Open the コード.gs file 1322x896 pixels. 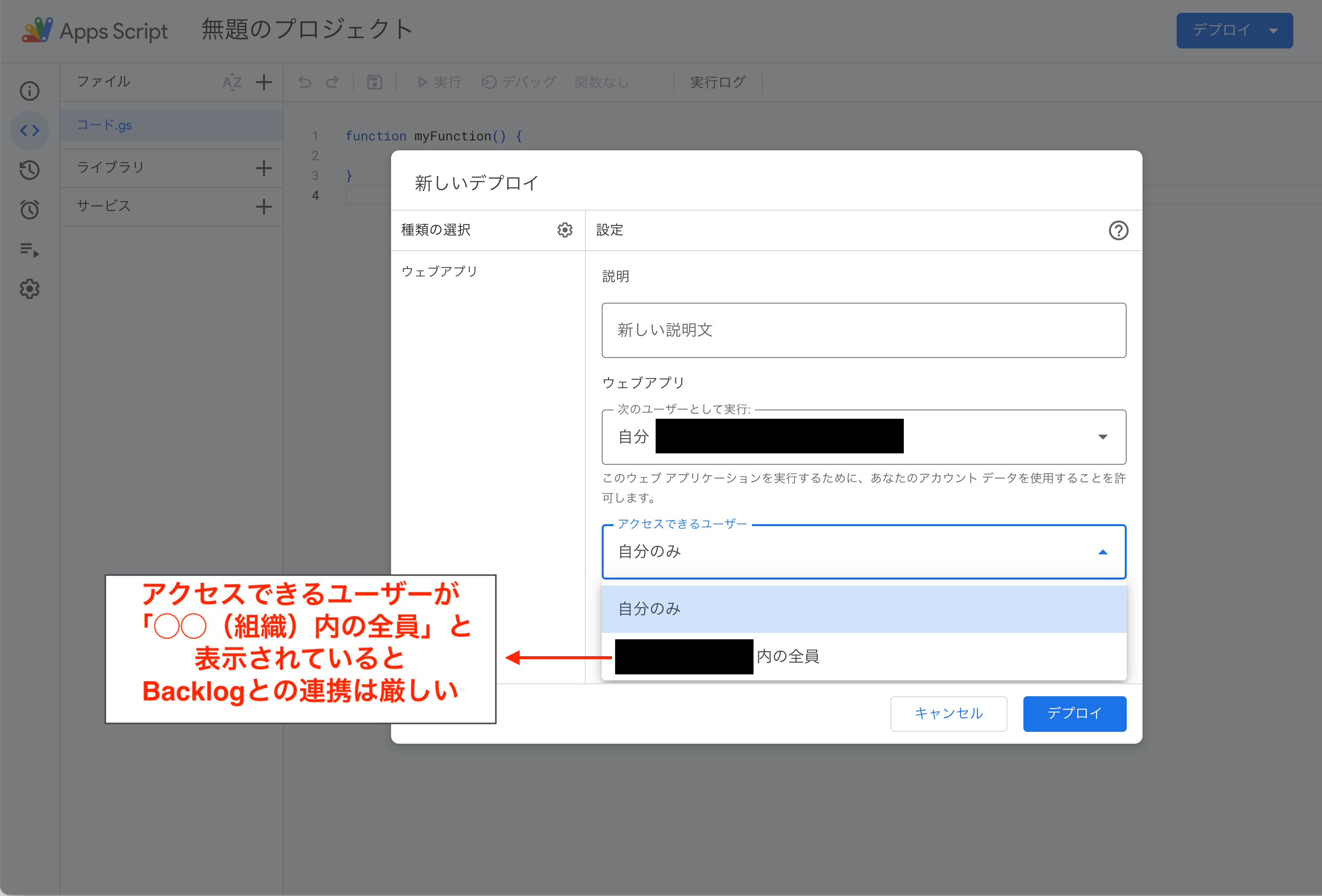tap(171, 125)
